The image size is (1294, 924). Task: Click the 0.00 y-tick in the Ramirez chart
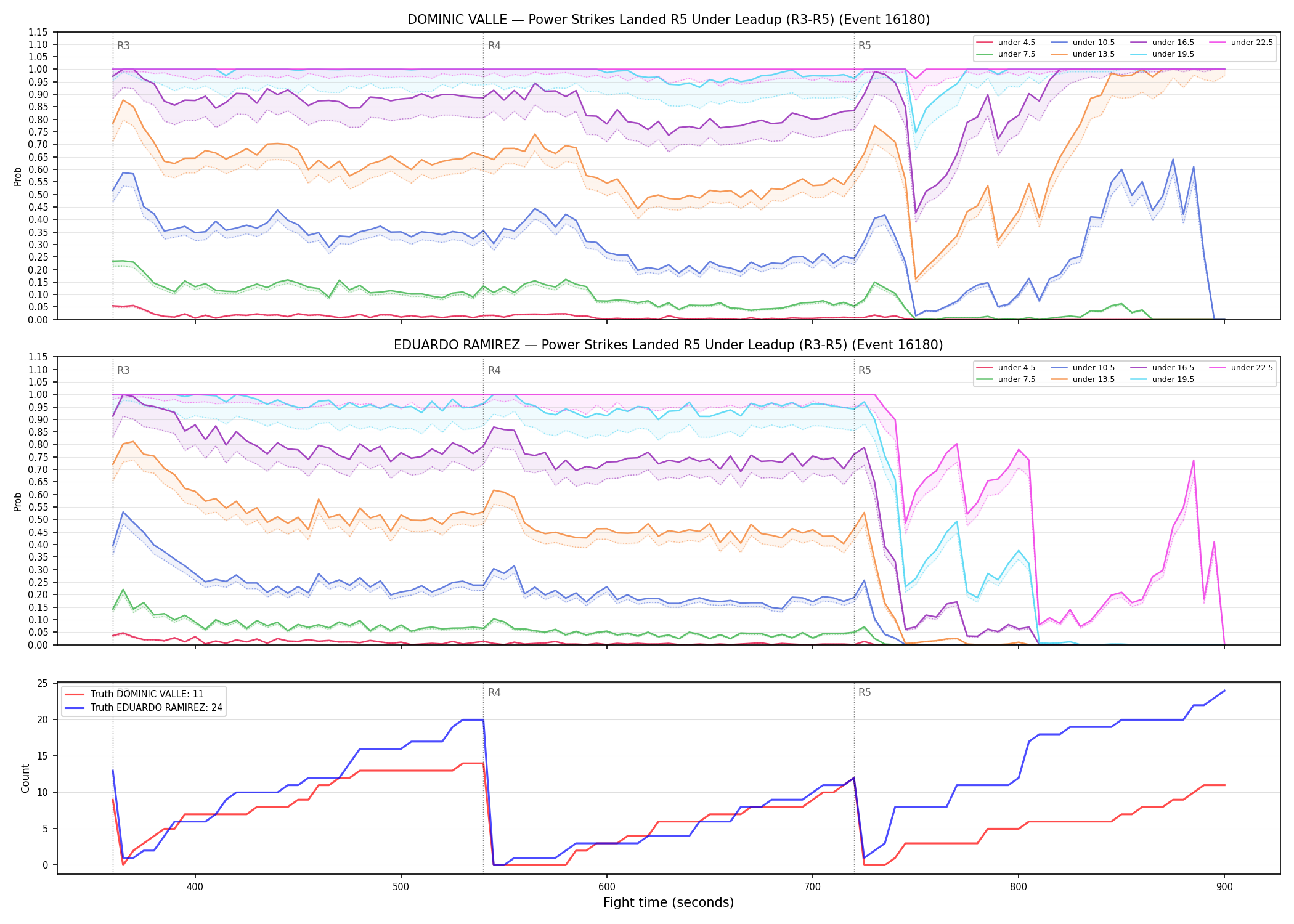pyautogui.click(x=38, y=645)
